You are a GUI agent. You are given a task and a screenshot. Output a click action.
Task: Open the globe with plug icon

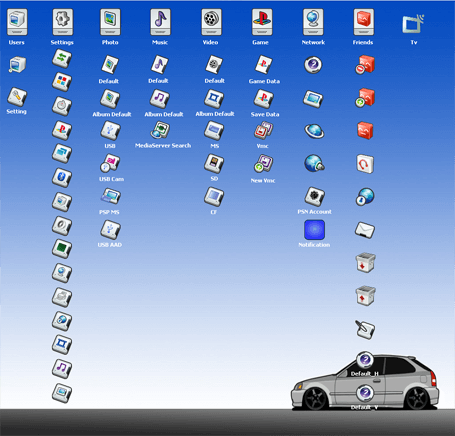314,163
